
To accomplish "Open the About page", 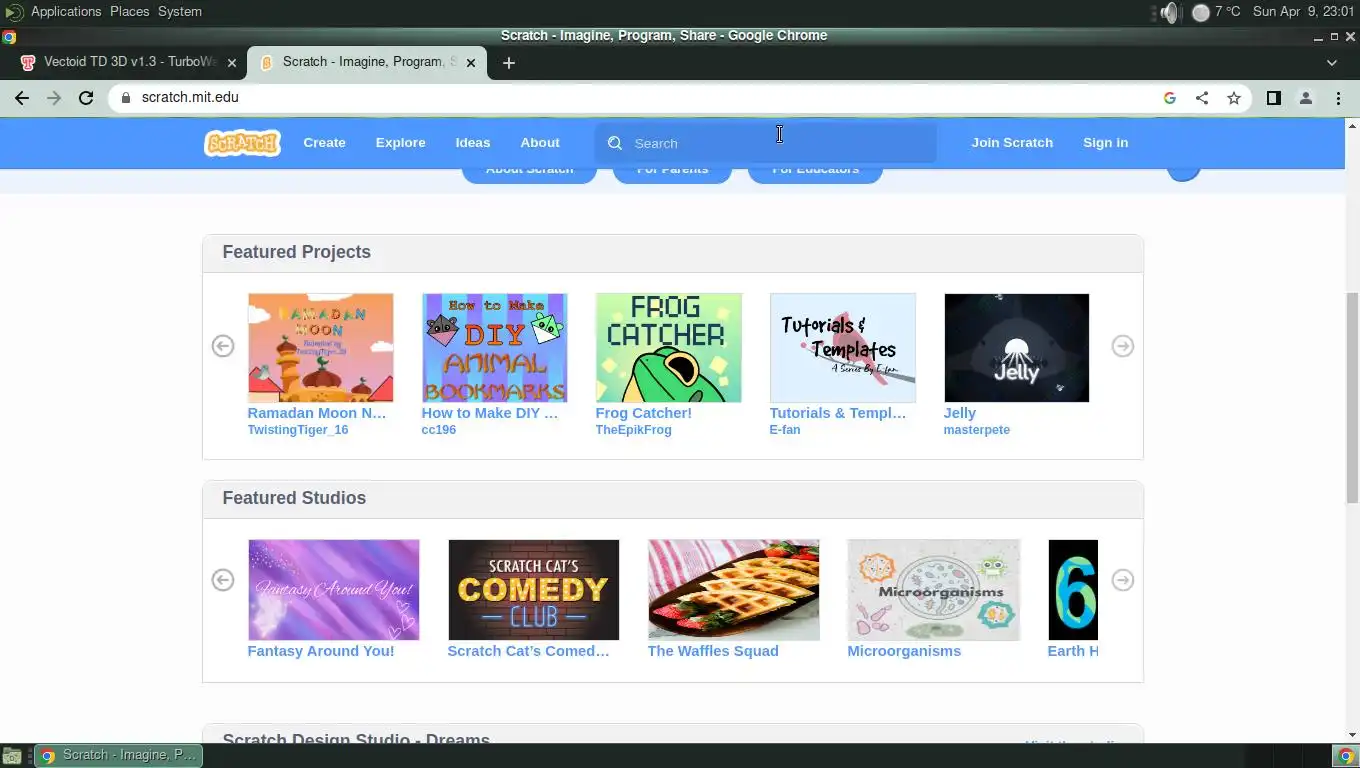I will coord(540,143).
